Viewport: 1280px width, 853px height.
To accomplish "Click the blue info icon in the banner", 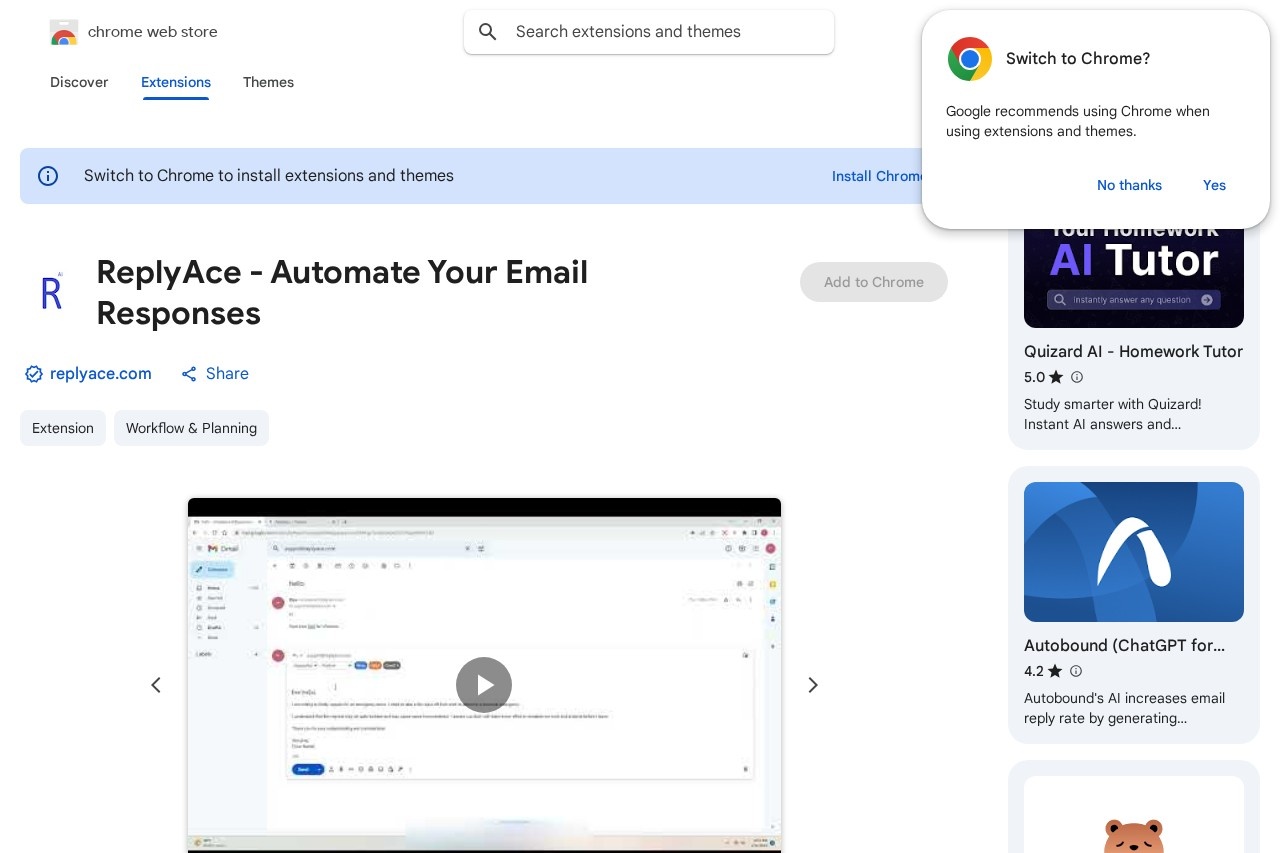I will coord(48,176).
